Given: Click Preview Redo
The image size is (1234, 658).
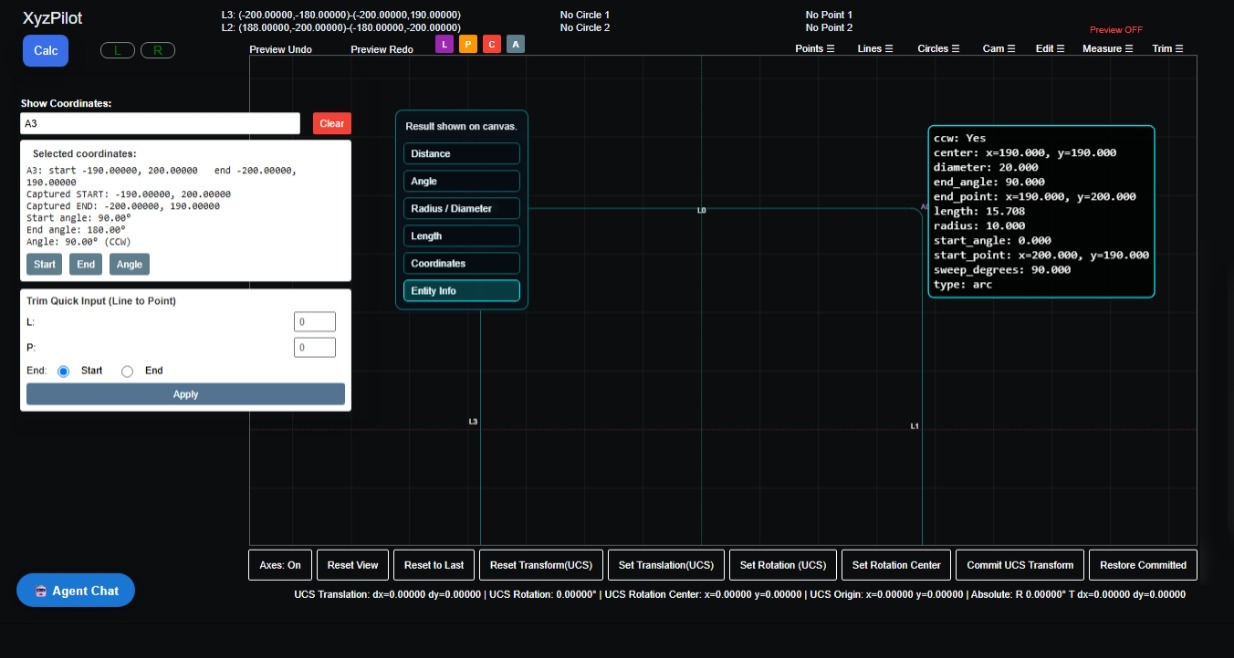Looking at the screenshot, I should coord(382,49).
